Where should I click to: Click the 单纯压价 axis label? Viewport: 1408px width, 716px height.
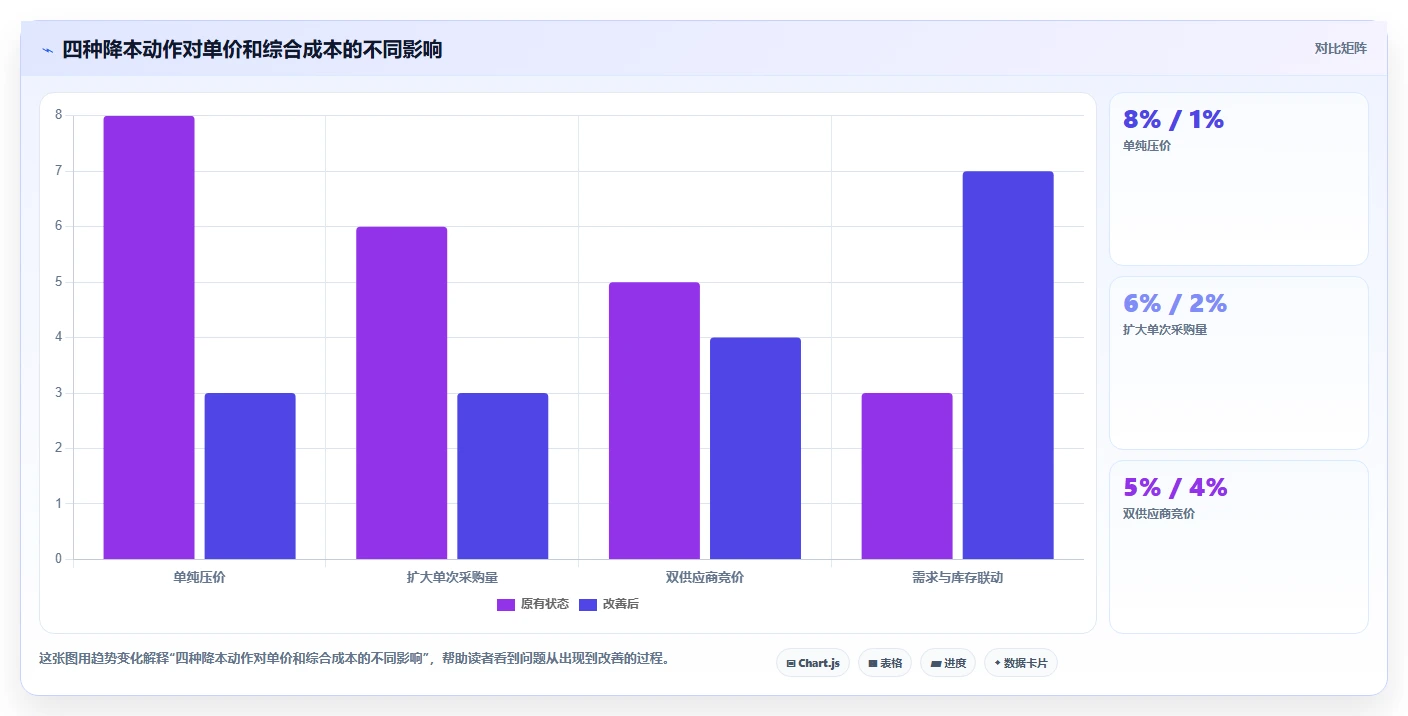coord(199,577)
